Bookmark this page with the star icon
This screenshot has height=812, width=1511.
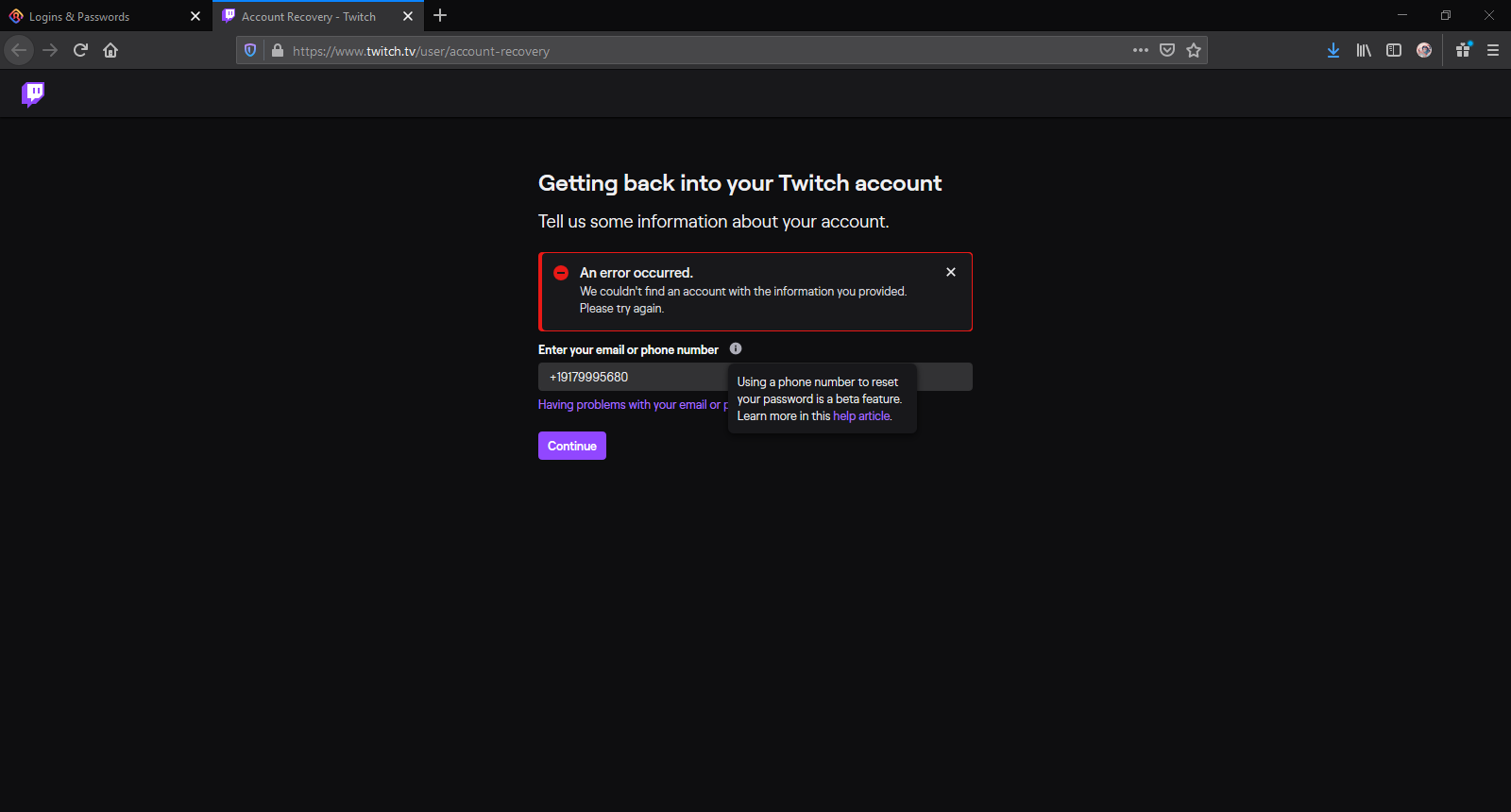[x=1194, y=51]
